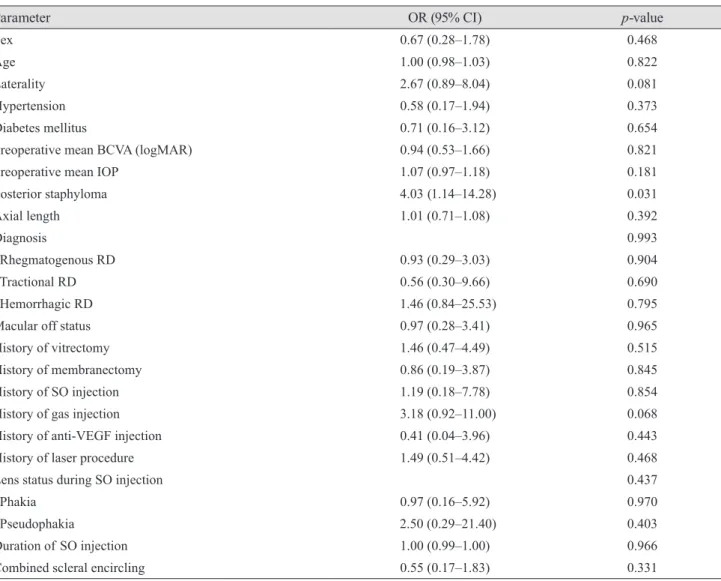Select the Hemorrhagic RD row label

point(46,304)
